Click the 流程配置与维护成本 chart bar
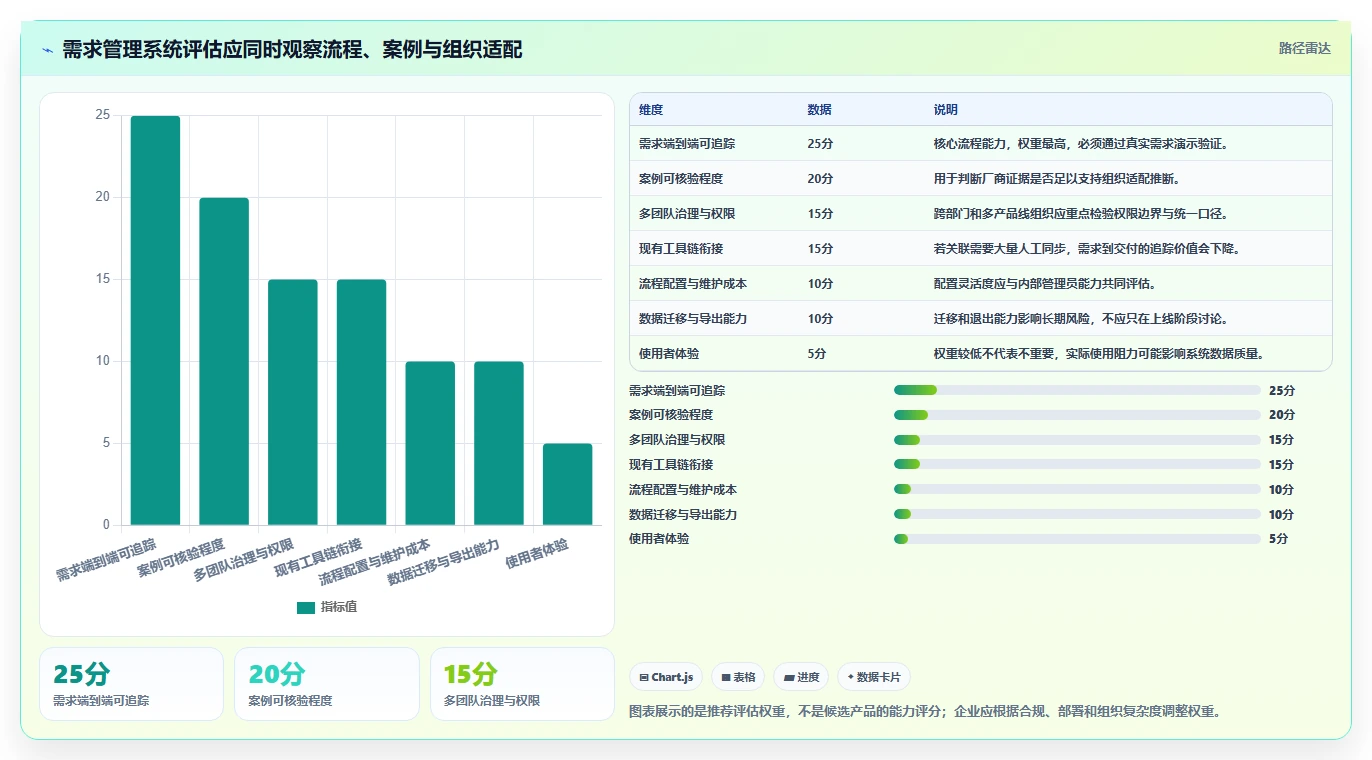1372x760 pixels. [430, 443]
